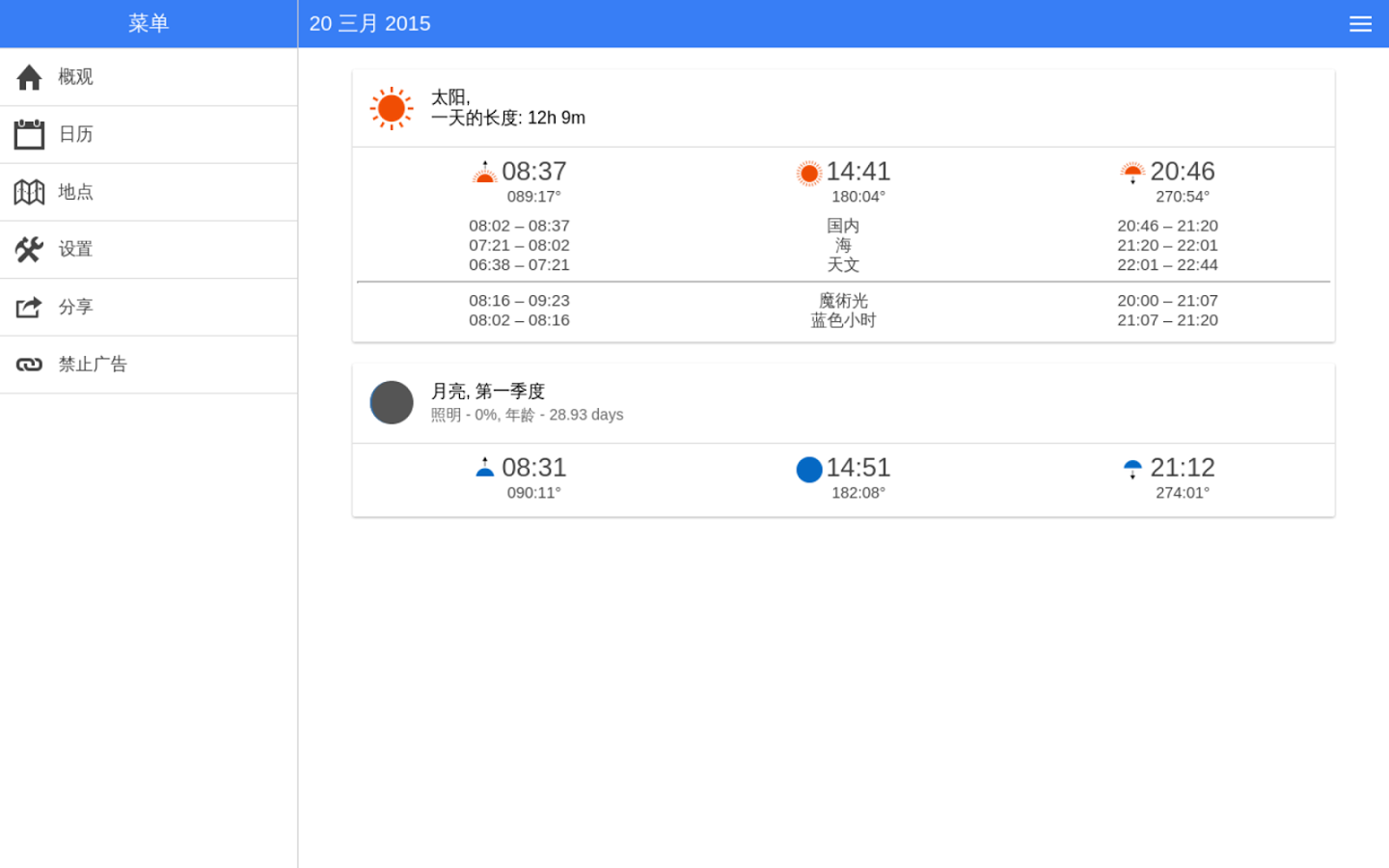Click evening civil twilight 20:46 – 21:20

tap(1167, 226)
